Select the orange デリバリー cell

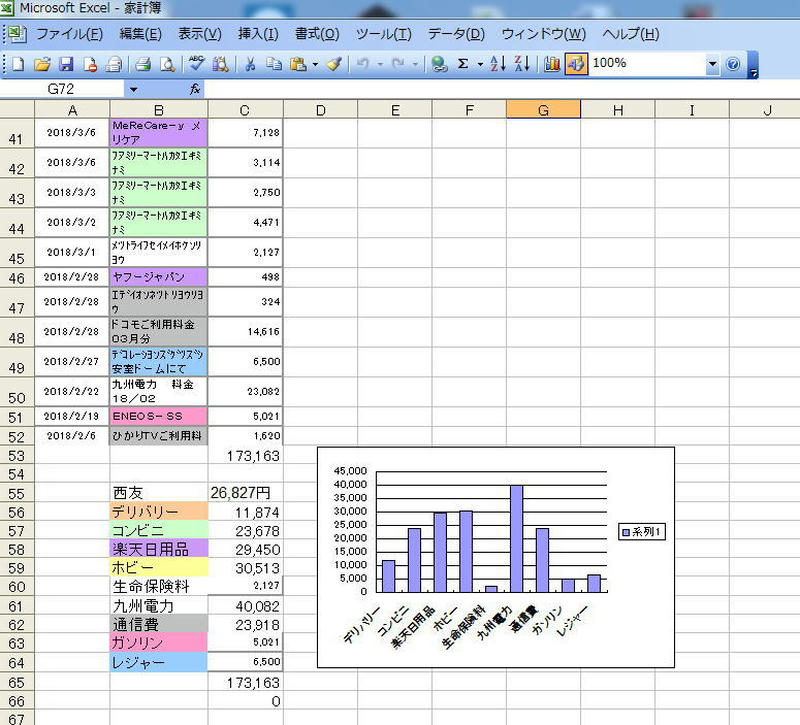click(x=159, y=512)
